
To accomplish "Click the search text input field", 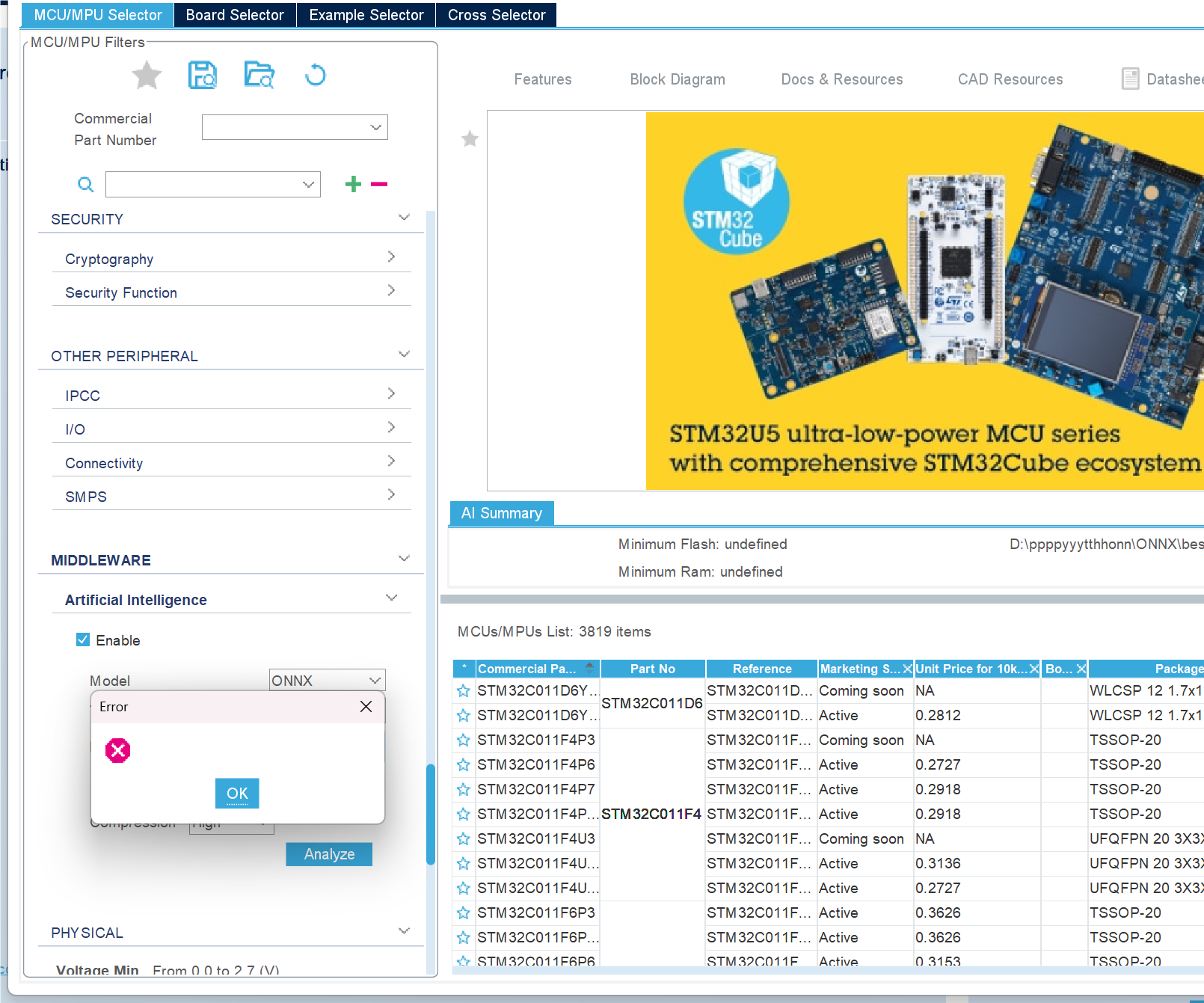I will 202,184.
